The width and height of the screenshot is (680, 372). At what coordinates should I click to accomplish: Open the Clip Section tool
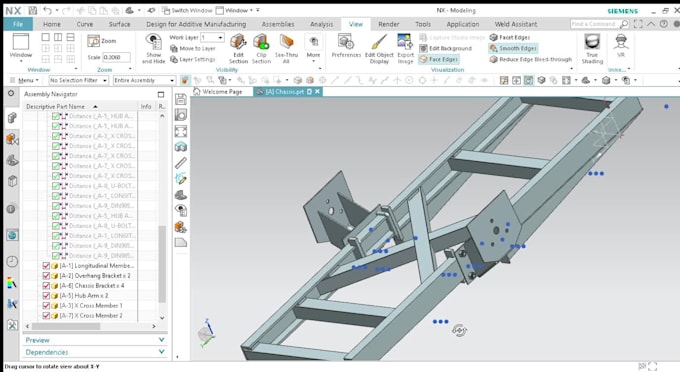(x=261, y=49)
